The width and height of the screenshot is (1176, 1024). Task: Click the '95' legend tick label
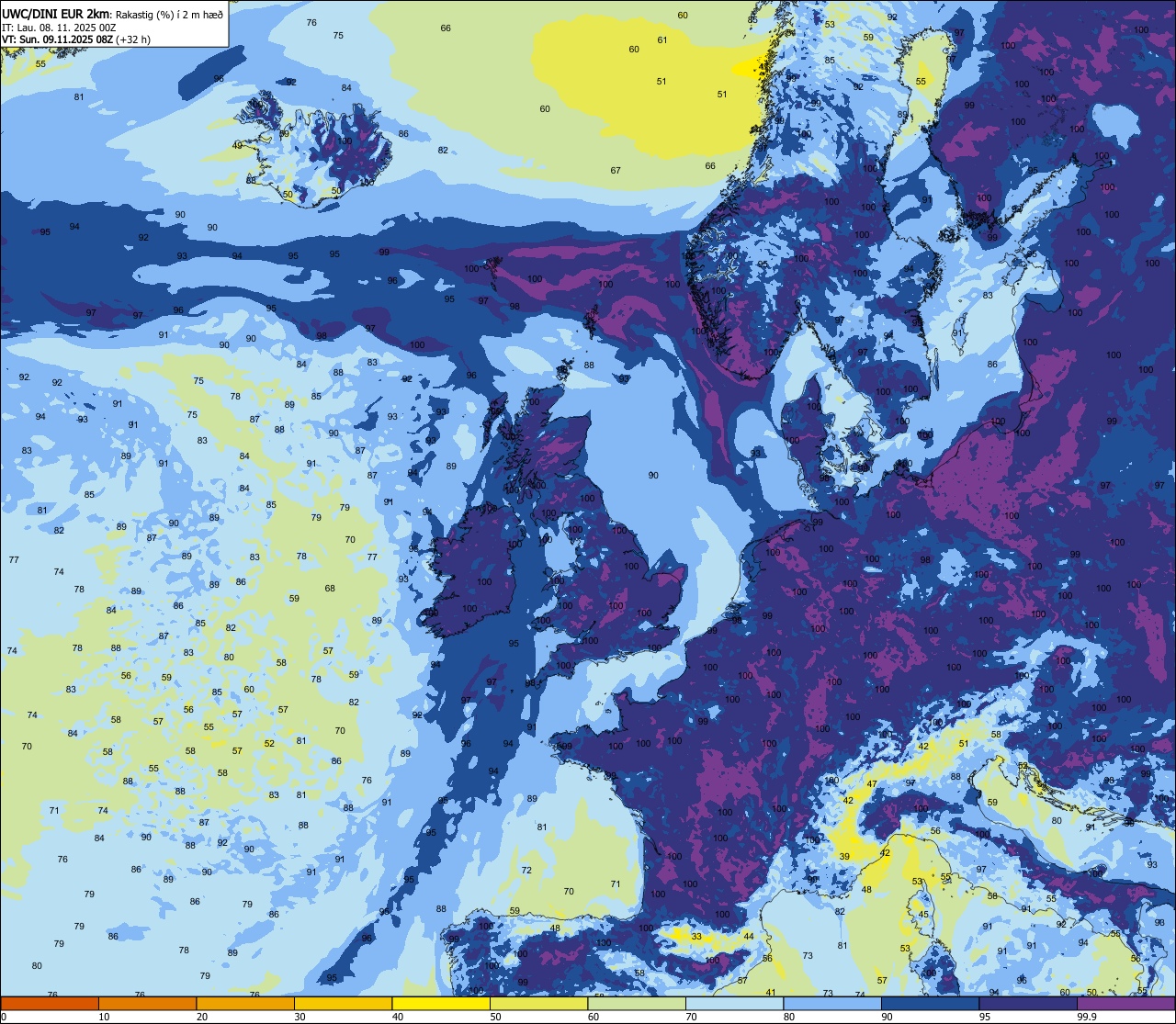pyautogui.click(x=985, y=1017)
